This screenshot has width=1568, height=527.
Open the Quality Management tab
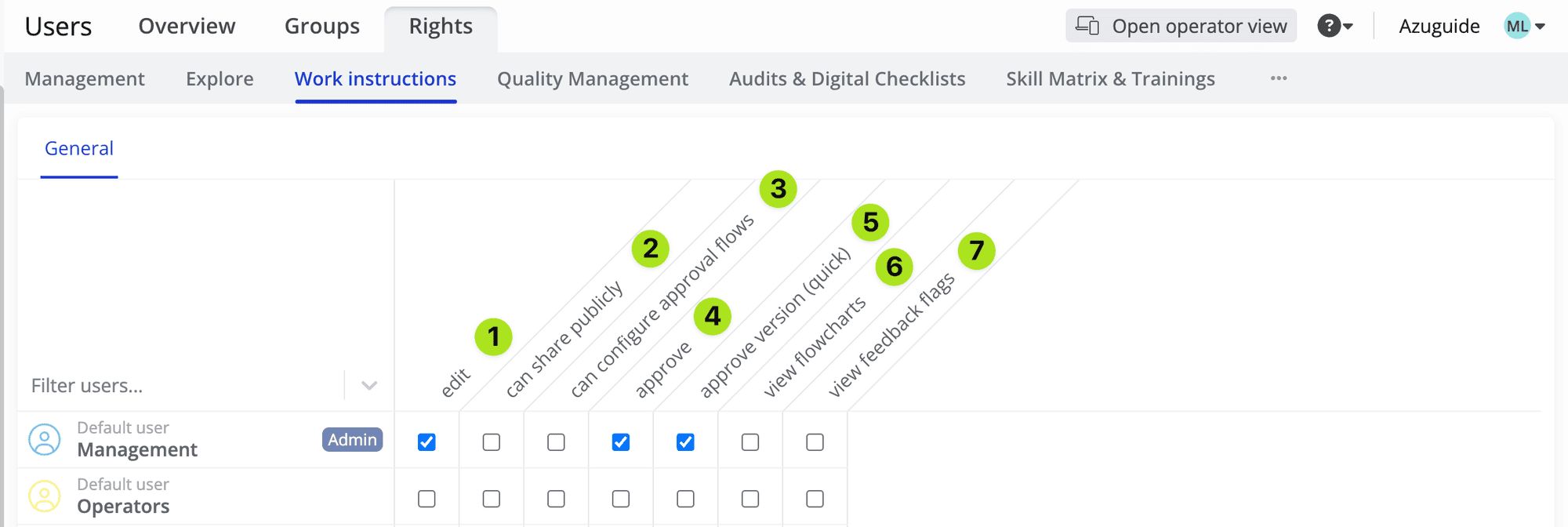point(593,79)
